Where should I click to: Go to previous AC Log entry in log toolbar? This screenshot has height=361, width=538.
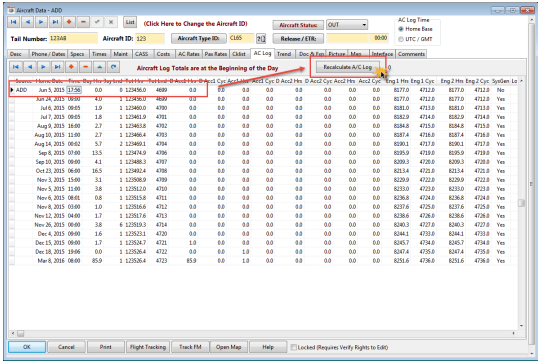30,67
